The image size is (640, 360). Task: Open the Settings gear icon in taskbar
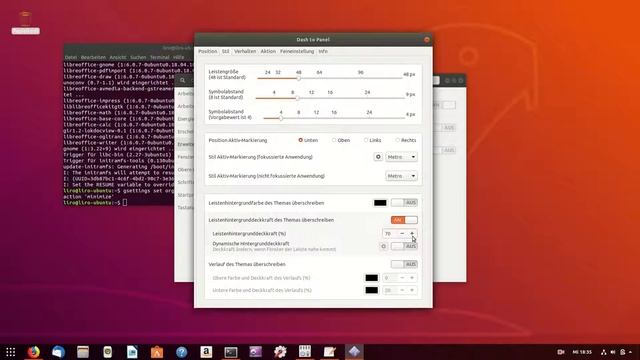(280, 351)
